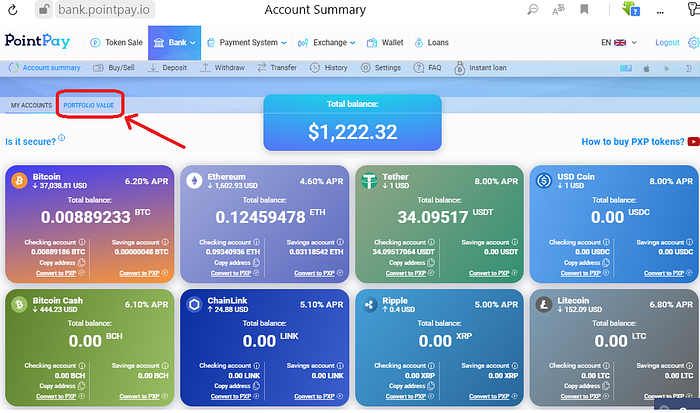Click the lock icon beside the URL

click(44, 9)
